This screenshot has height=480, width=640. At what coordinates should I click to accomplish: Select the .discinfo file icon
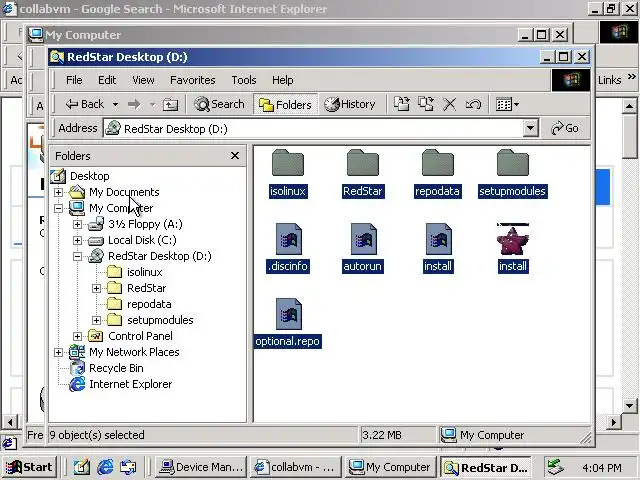pos(288,239)
